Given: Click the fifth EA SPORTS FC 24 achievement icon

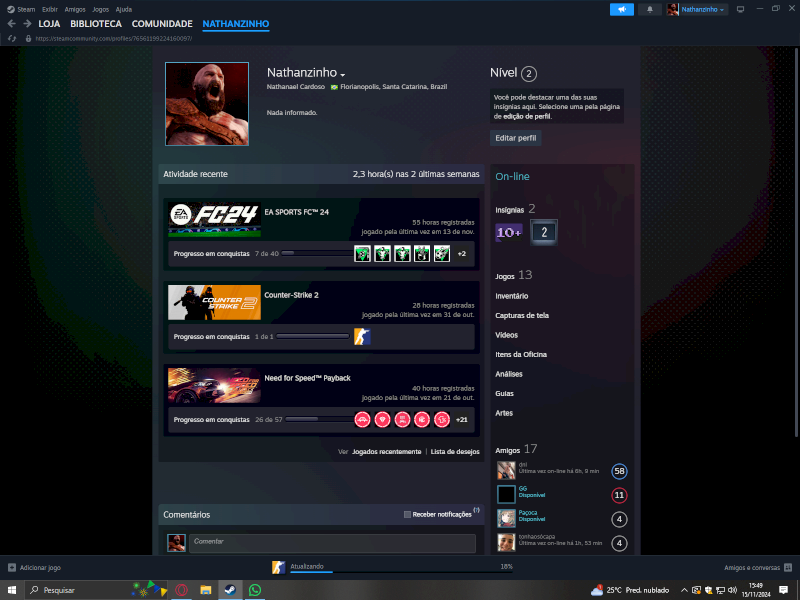Looking at the screenshot, I should 442,254.
